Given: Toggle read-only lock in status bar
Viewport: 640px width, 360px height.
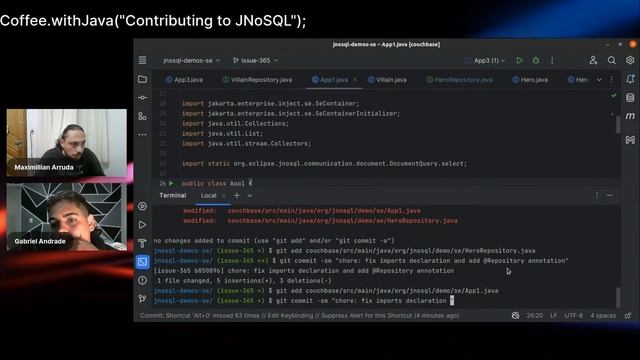Looking at the screenshot, I should point(628,316).
